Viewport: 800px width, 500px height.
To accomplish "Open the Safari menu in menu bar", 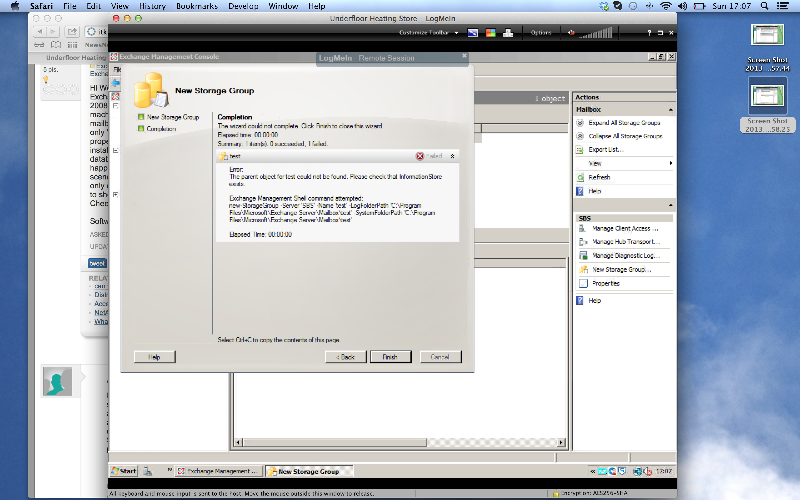I will 41,6.
